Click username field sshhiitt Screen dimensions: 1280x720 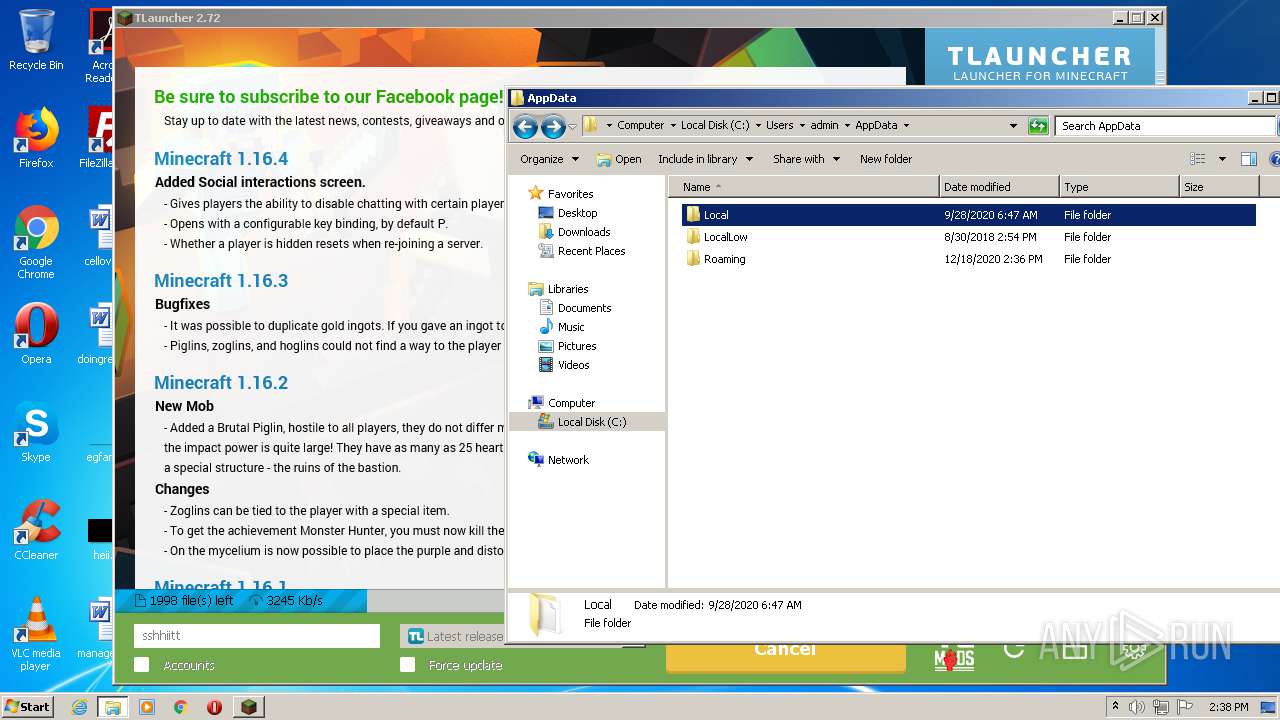257,636
